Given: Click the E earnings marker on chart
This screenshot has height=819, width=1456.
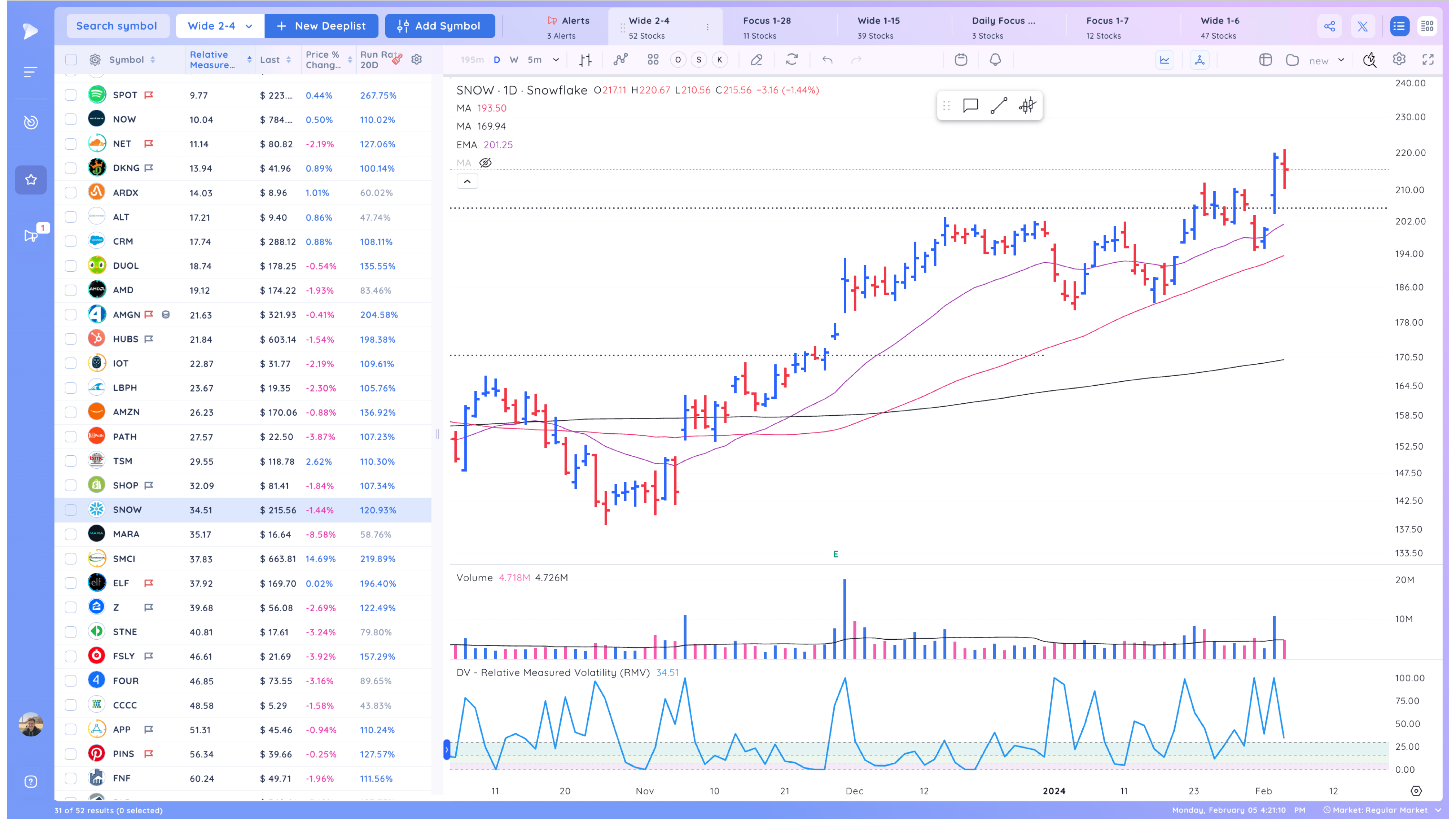Looking at the screenshot, I should click(836, 554).
